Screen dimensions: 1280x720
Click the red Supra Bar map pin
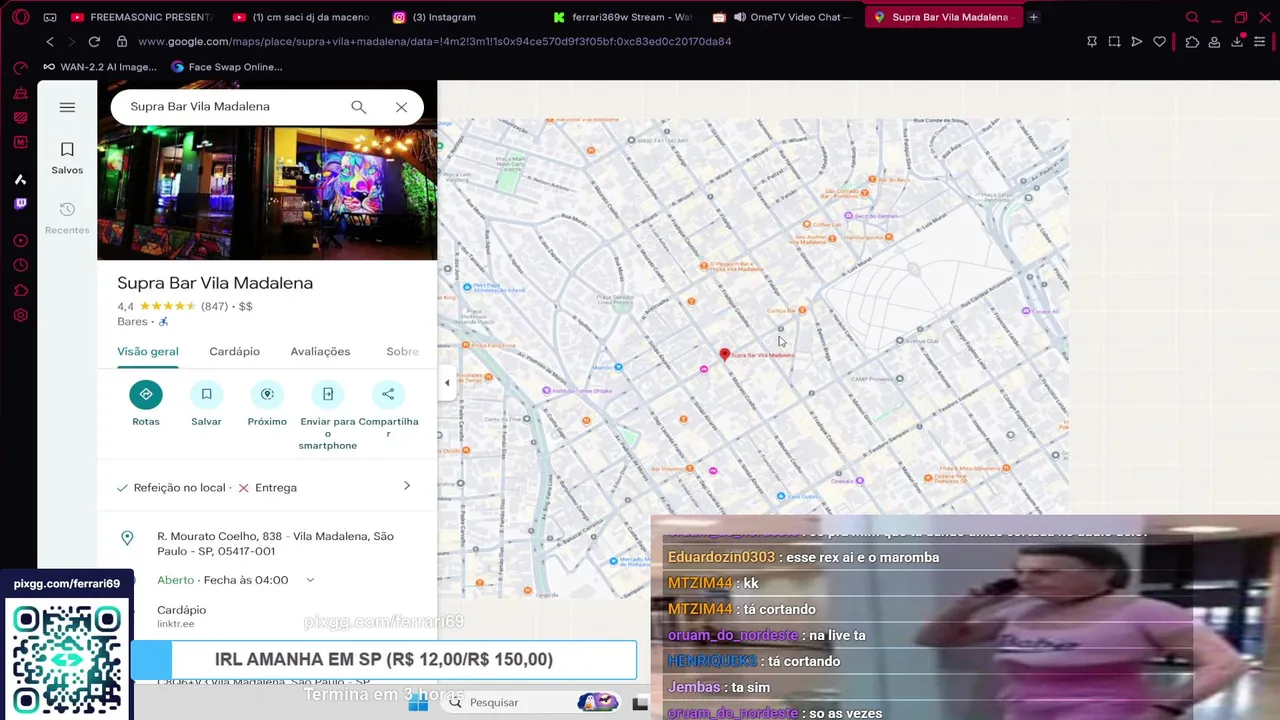725,354
